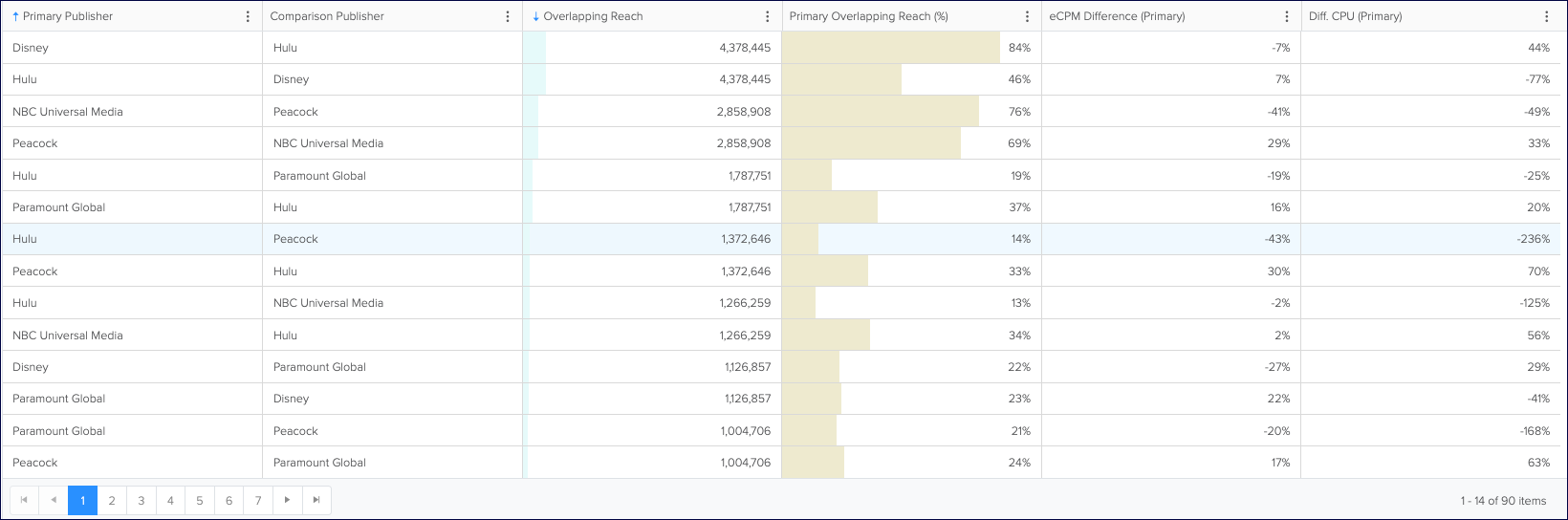
Task: Go to page 6
Action: click(x=229, y=500)
